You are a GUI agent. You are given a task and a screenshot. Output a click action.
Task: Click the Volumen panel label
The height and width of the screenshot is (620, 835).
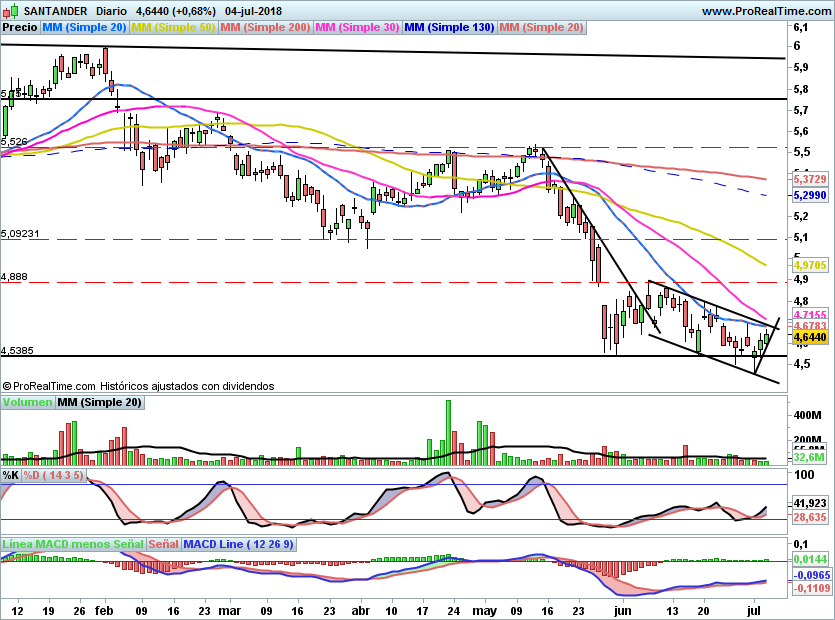27,402
